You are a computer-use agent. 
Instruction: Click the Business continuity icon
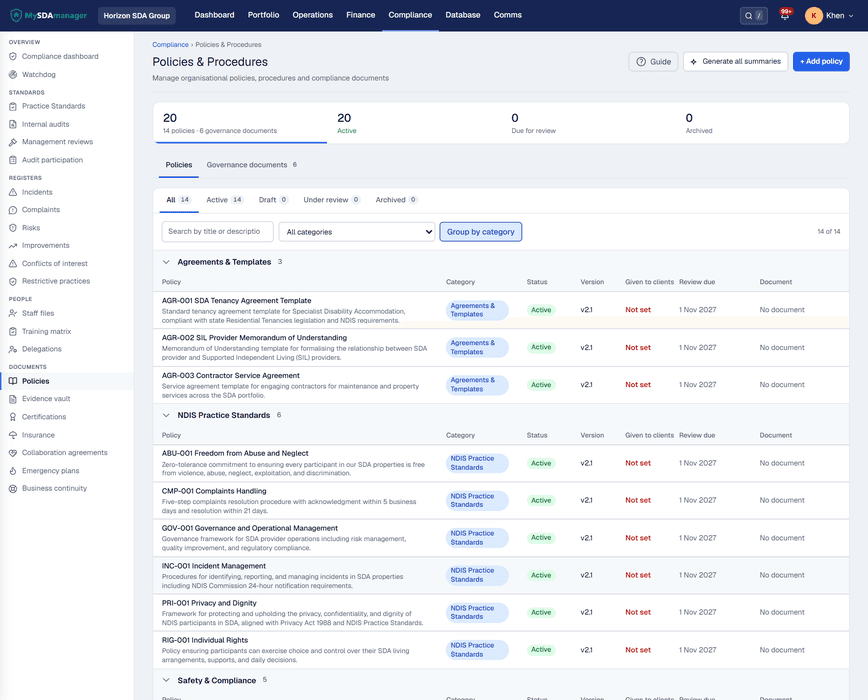pos(13,489)
